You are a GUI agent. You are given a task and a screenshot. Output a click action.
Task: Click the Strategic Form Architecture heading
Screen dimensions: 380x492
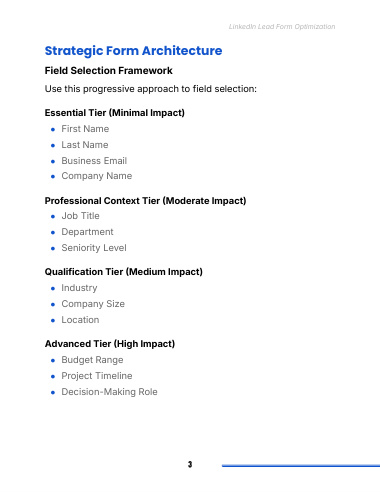(133, 51)
